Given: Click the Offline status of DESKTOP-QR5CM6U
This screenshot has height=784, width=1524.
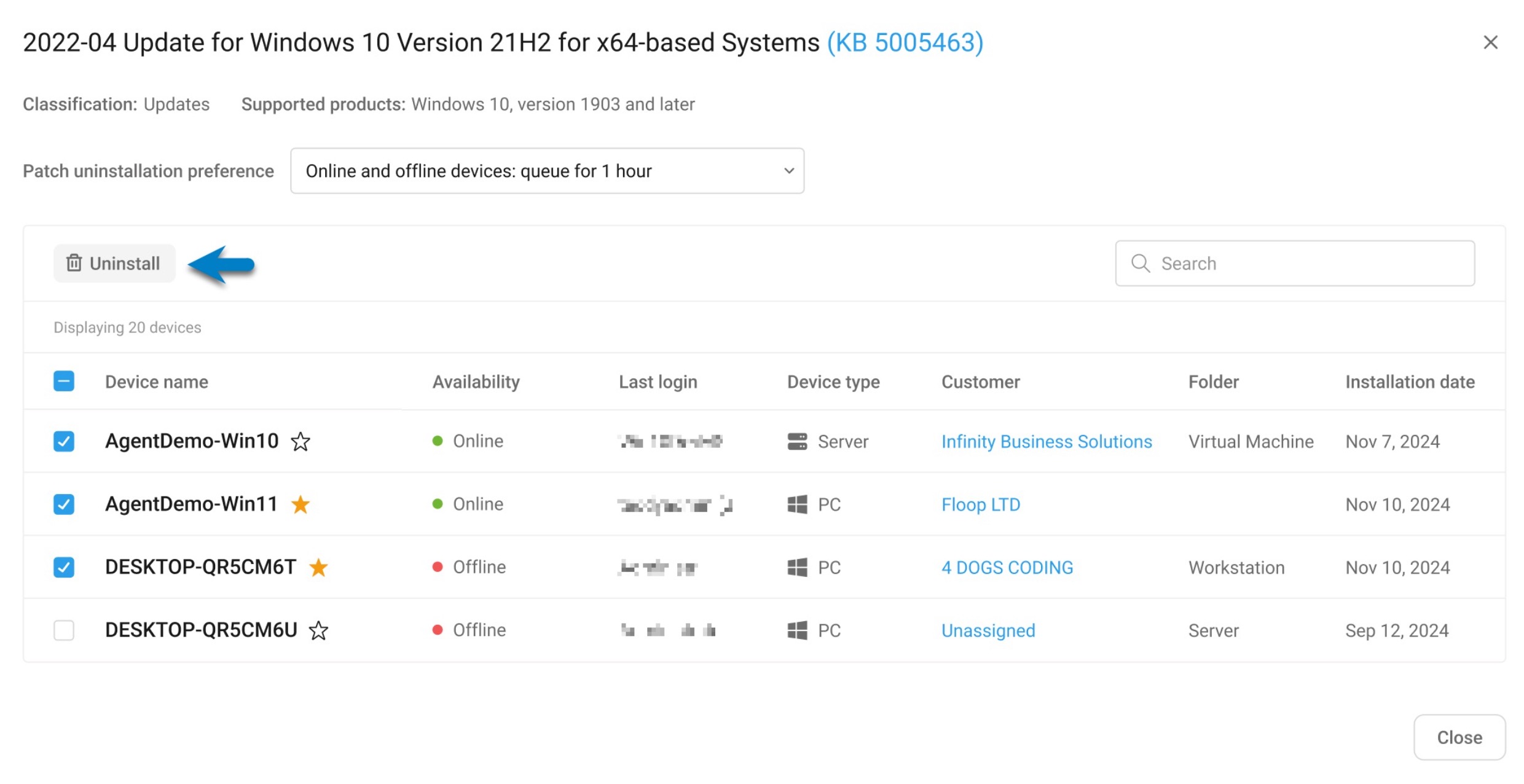Looking at the screenshot, I should pyautogui.click(x=469, y=630).
